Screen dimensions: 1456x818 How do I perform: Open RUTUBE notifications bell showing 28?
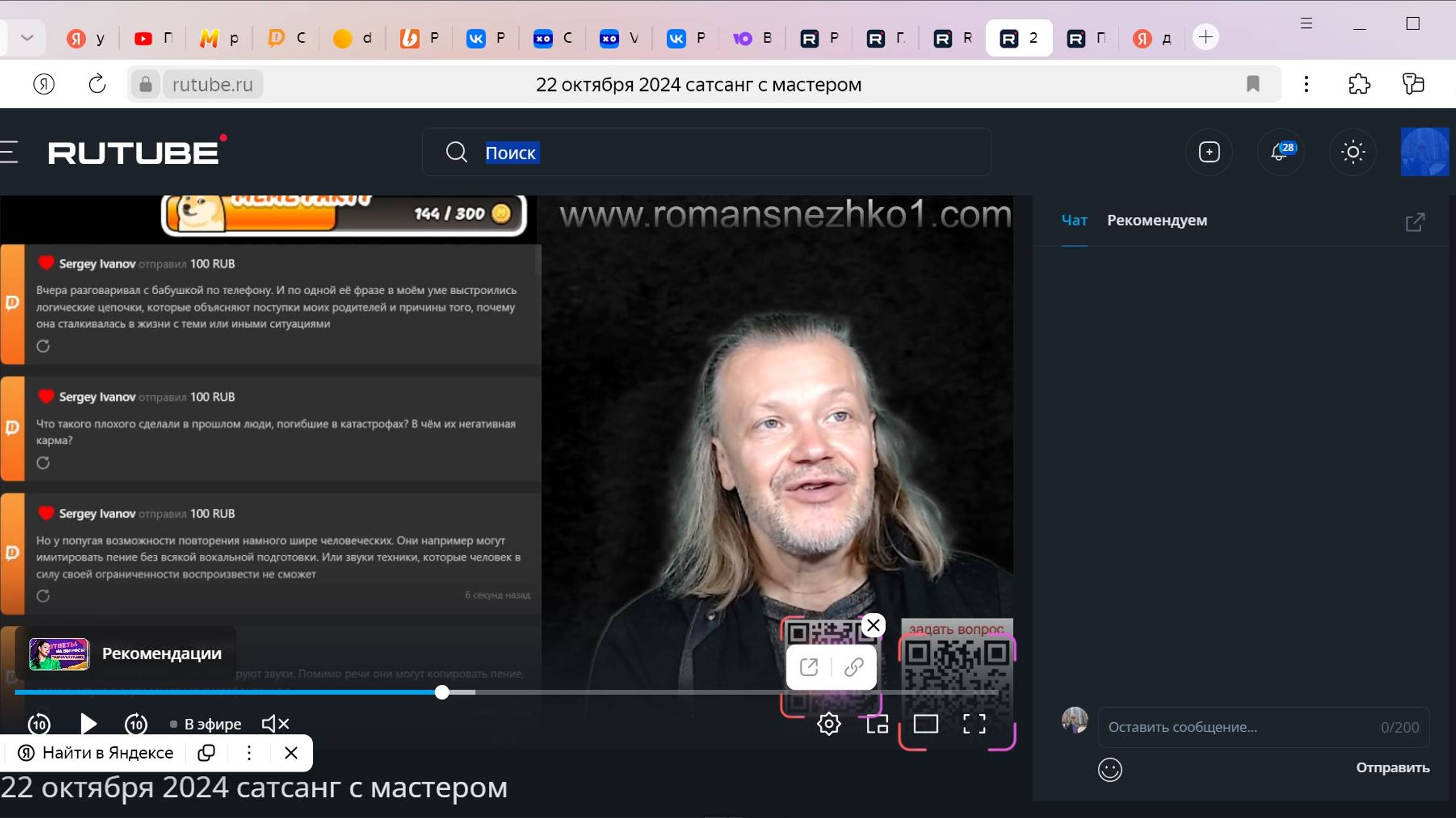1280,152
